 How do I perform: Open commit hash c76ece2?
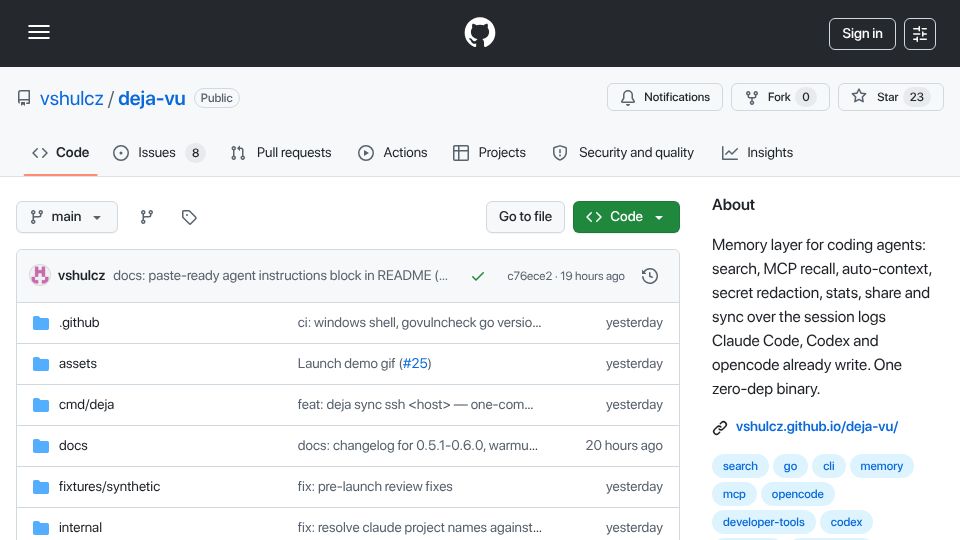pyautogui.click(x=530, y=276)
